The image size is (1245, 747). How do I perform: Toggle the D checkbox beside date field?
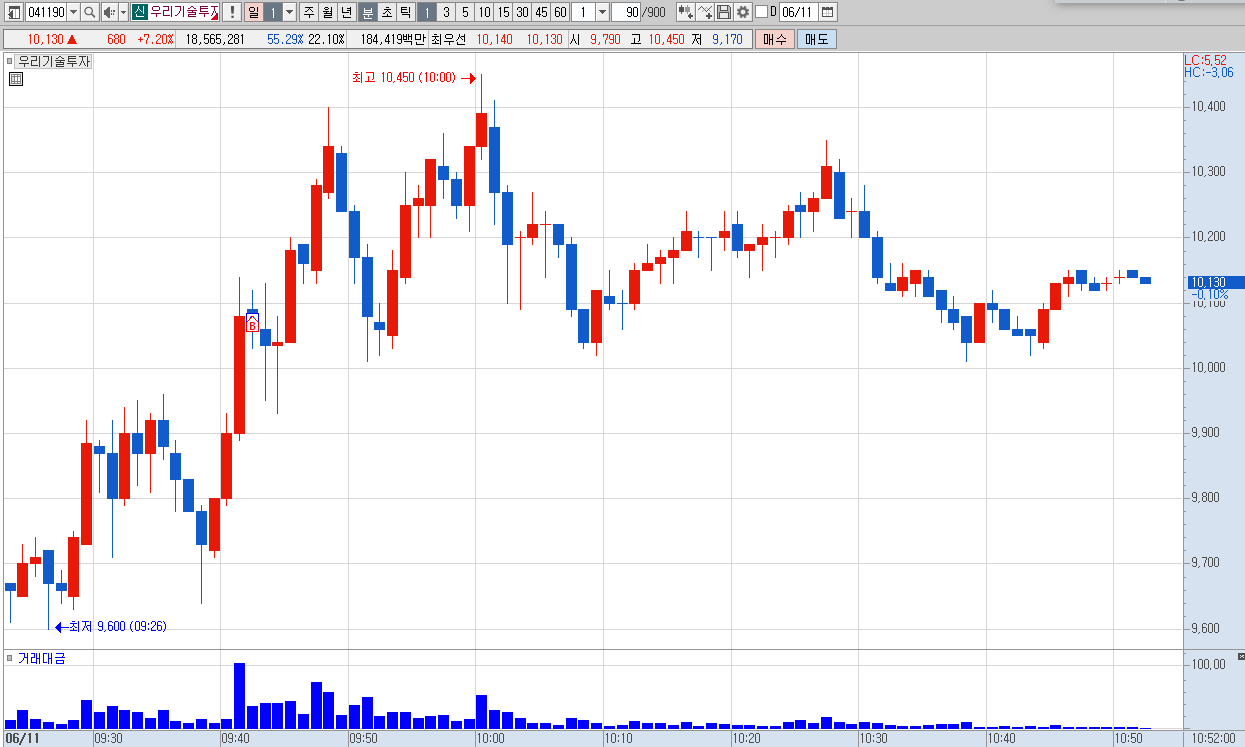(761, 12)
